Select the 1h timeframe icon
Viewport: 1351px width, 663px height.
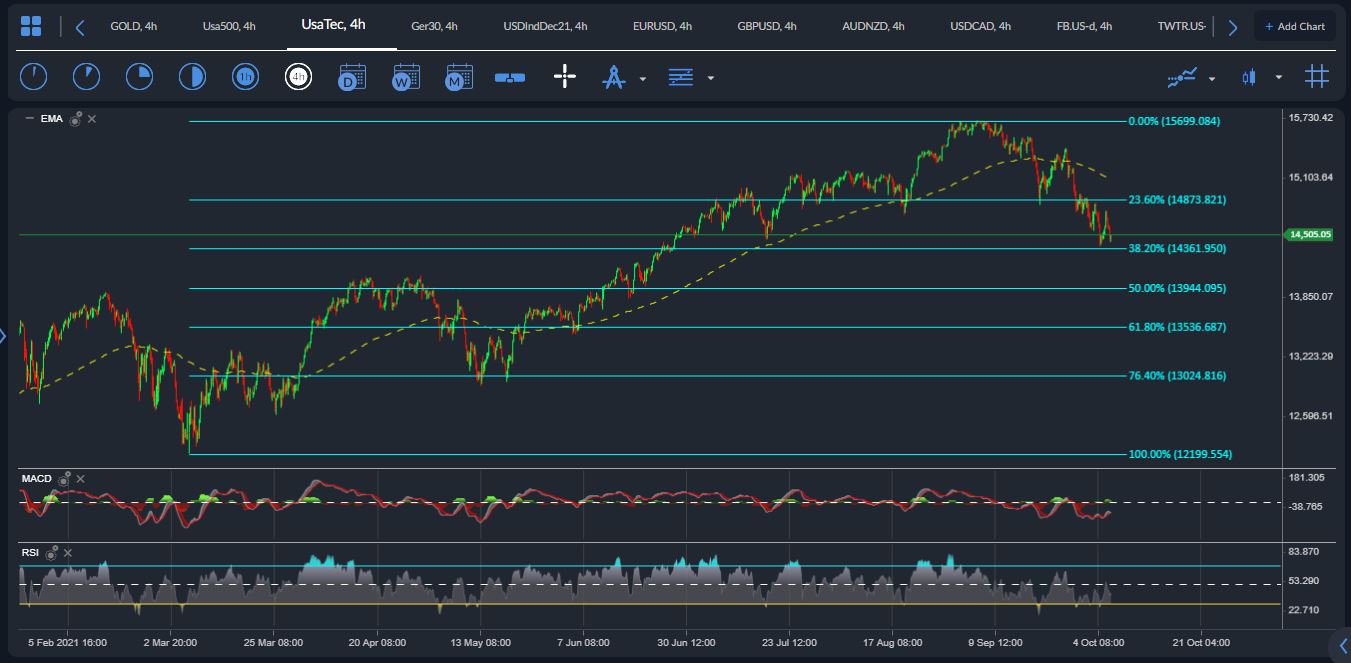point(245,77)
